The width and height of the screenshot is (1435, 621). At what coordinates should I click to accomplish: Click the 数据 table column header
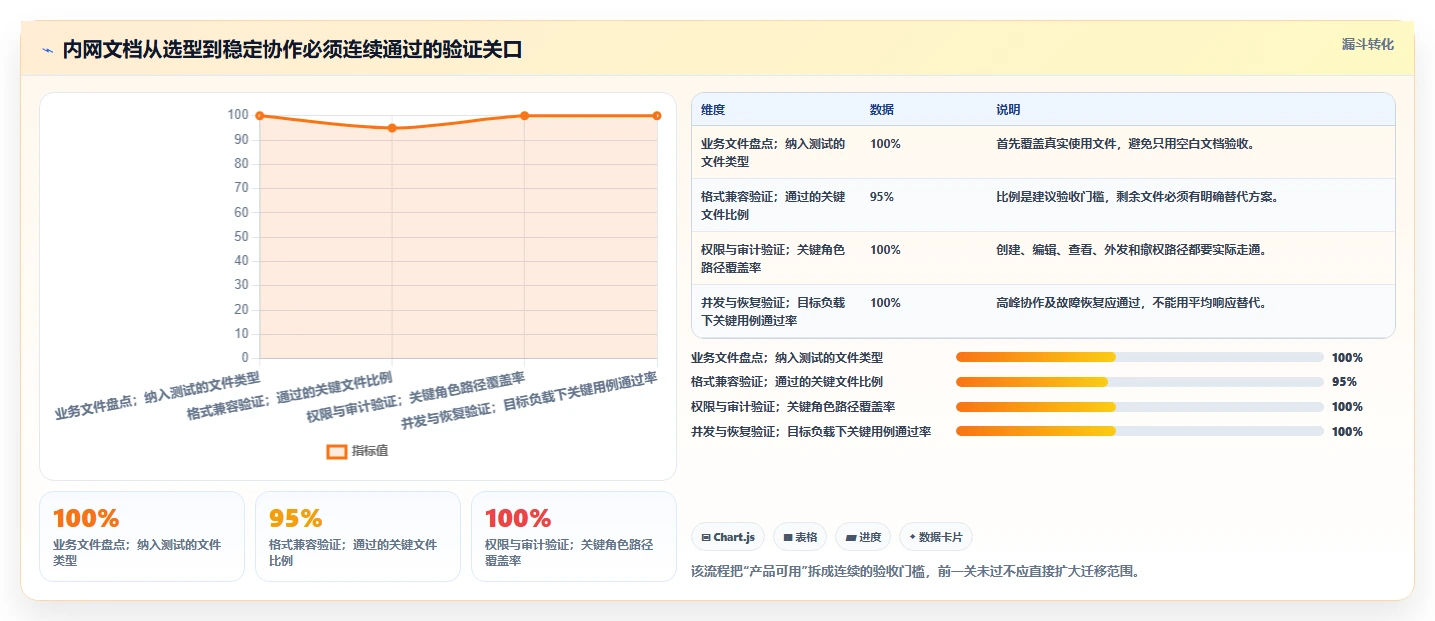(x=882, y=109)
